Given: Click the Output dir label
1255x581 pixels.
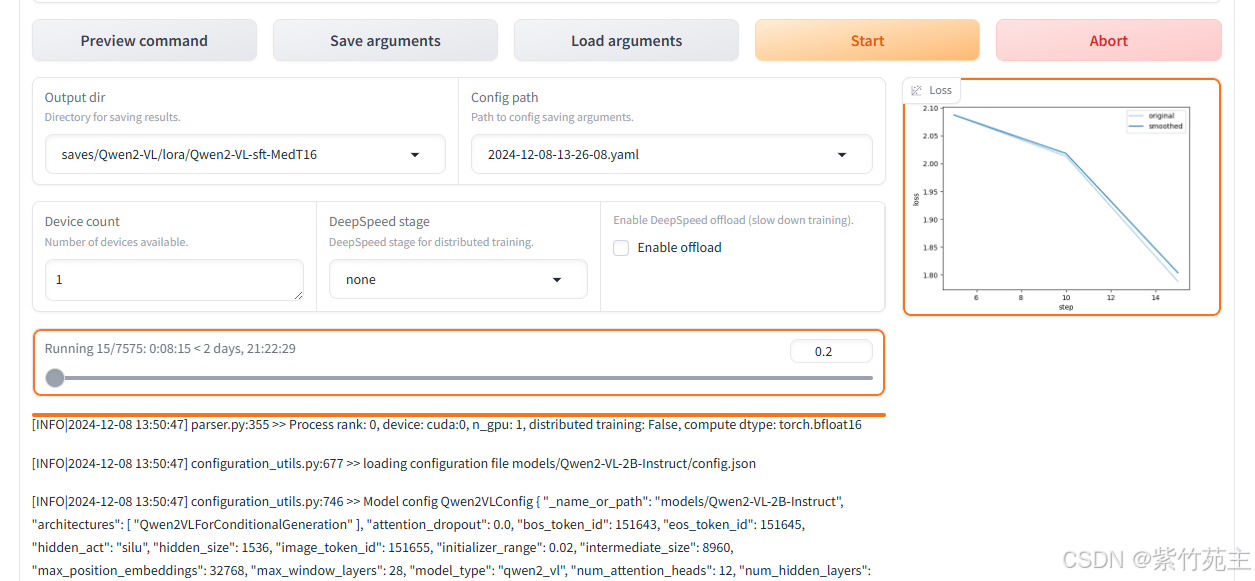Looking at the screenshot, I should [75, 97].
